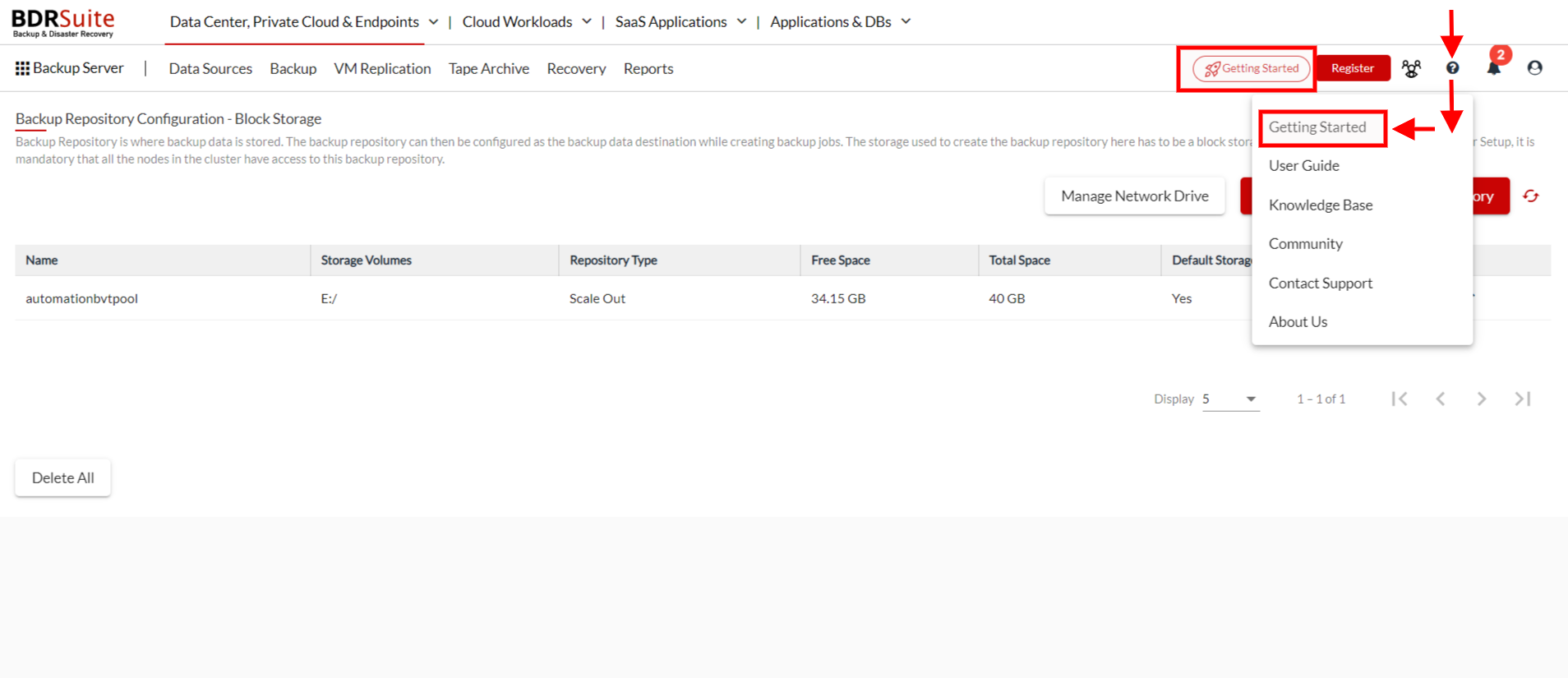Select Knowledge Base from help menu
1568x678 pixels.
[x=1321, y=205]
